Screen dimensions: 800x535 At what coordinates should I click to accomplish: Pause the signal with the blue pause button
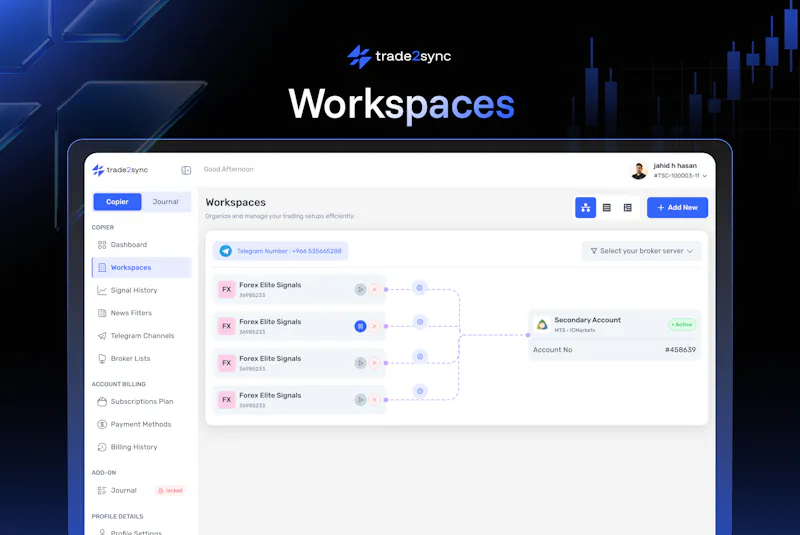(360, 326)
